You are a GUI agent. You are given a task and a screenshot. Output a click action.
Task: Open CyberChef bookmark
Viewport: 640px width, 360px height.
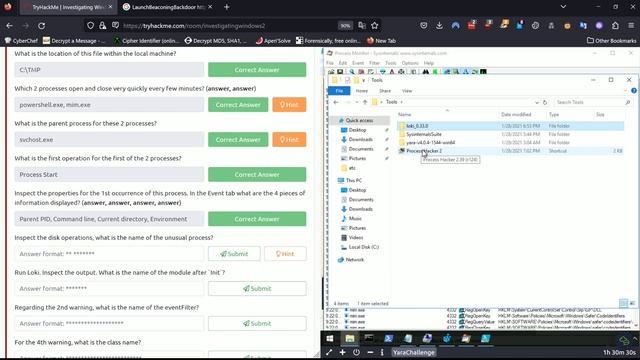tap(21, 40)
